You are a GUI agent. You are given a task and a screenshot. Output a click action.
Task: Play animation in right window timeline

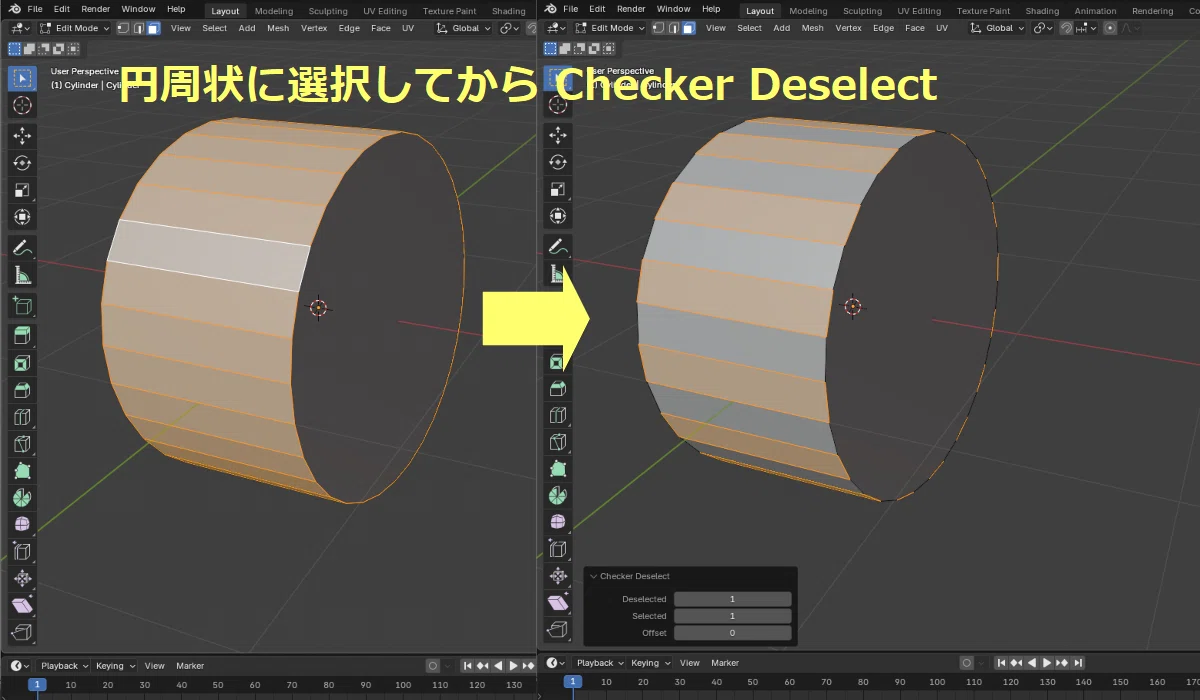click(x=1047, y=663)
